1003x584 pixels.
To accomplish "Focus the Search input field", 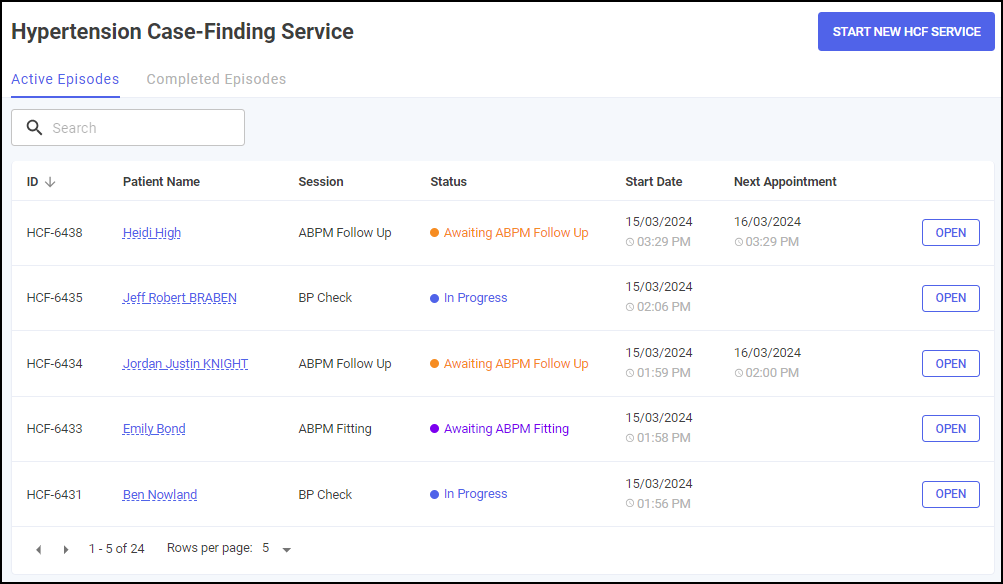I will pos(128,127).
